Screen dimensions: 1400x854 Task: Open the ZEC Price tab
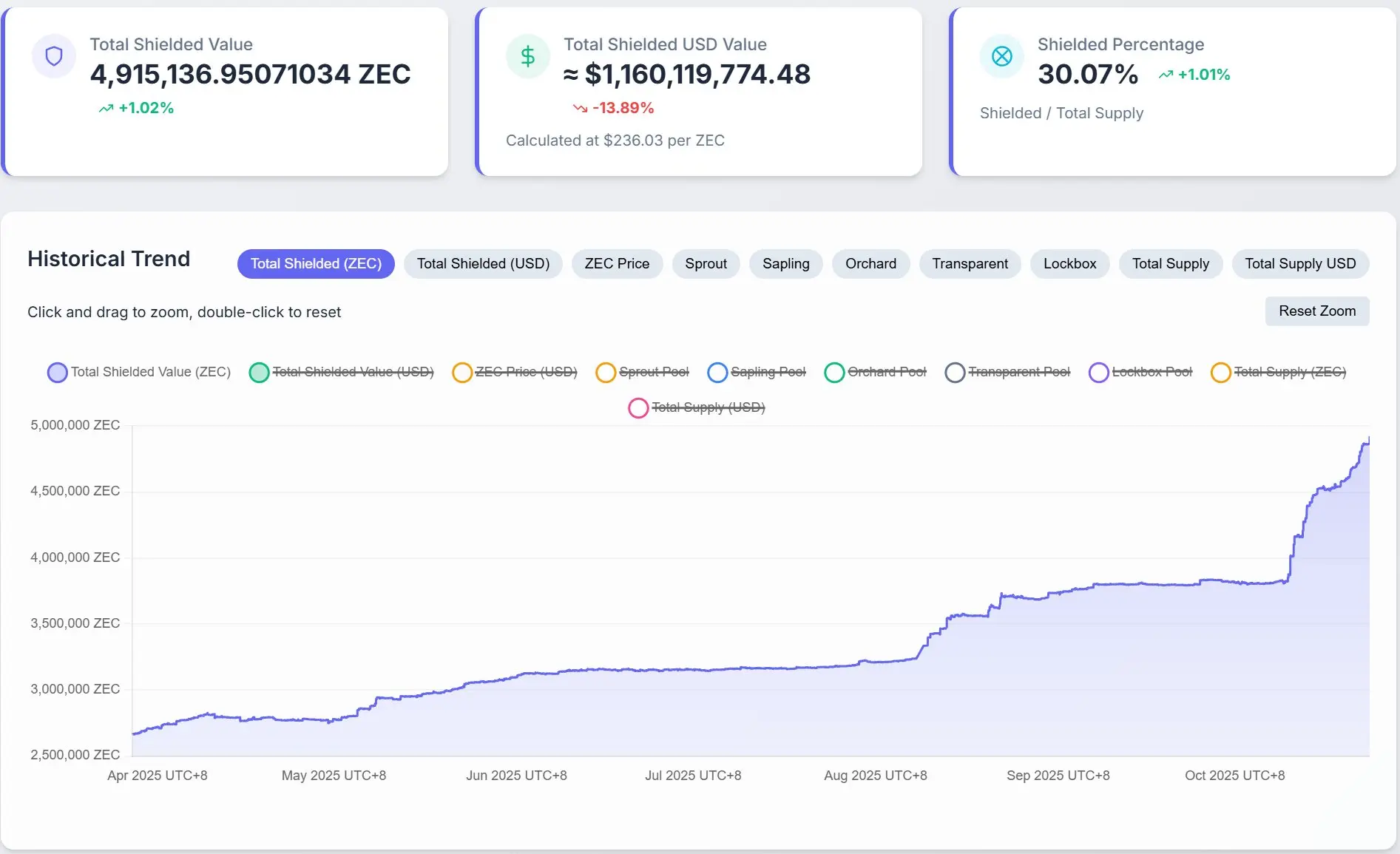pos(617,264)
